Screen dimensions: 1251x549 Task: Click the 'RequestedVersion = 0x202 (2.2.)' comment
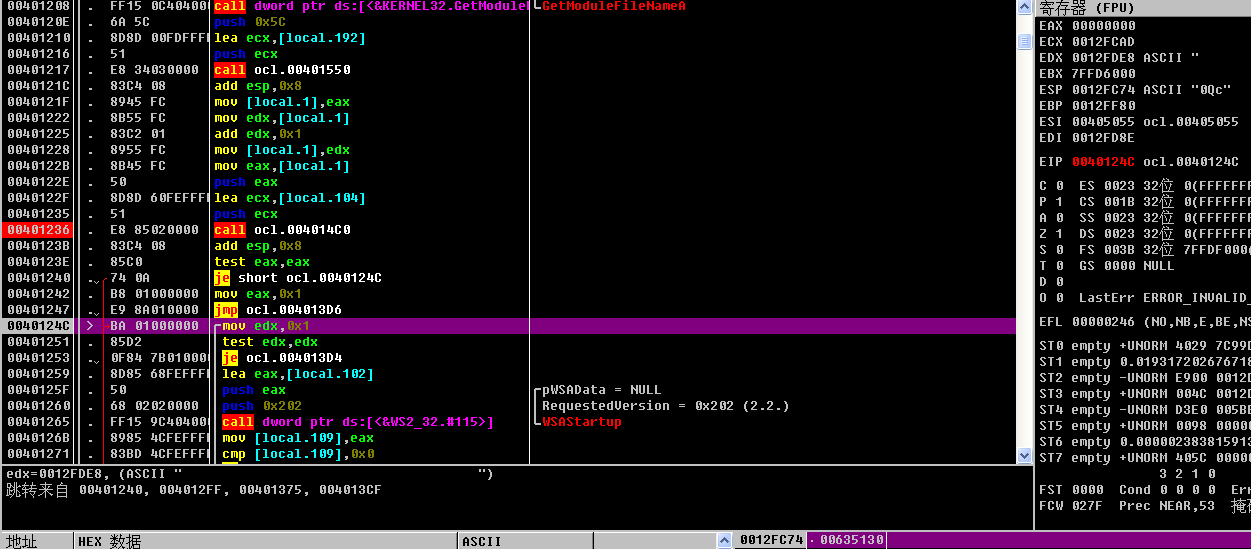(x=666, y=406)
